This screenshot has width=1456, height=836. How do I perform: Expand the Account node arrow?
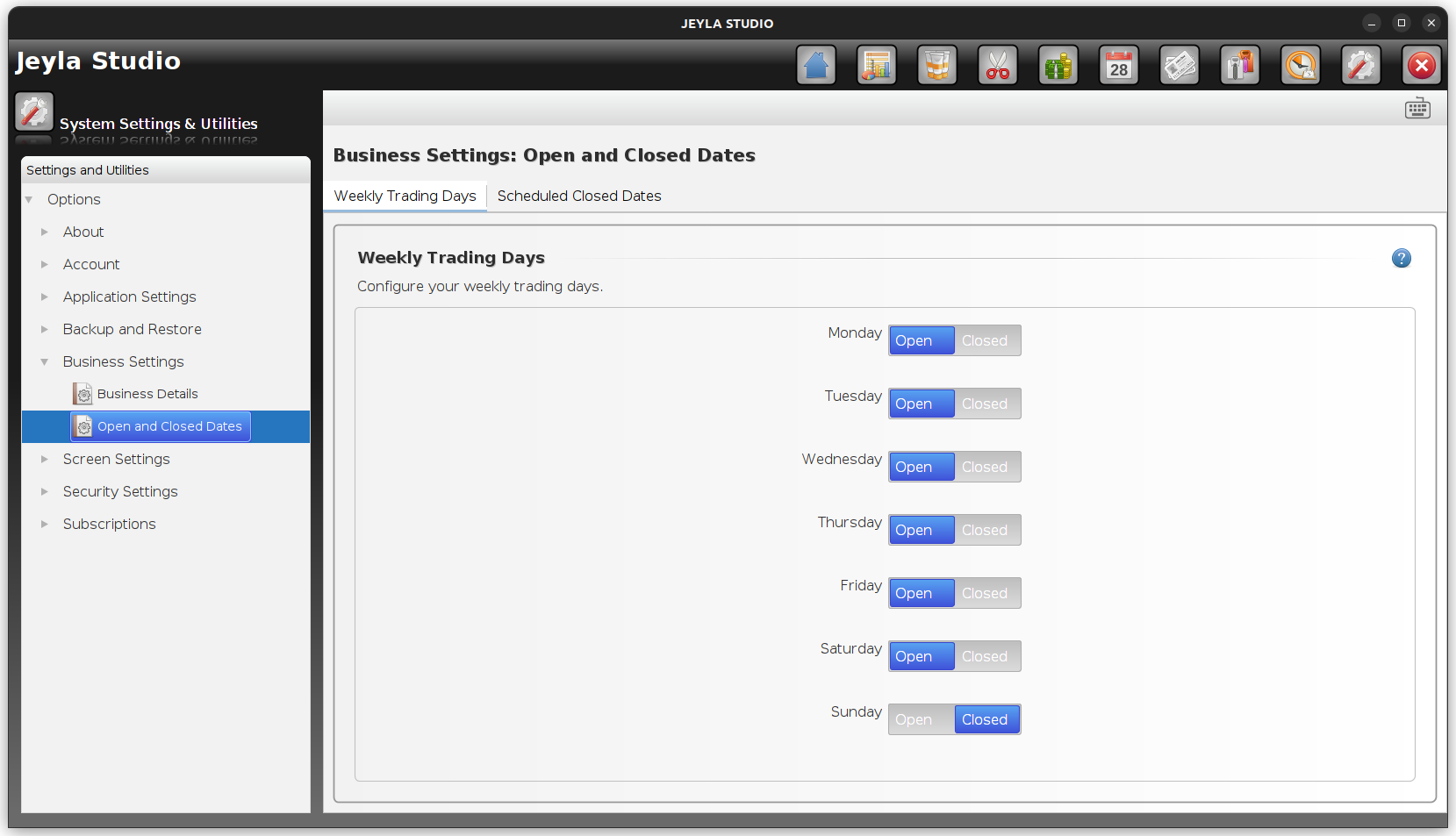point(45,265)
